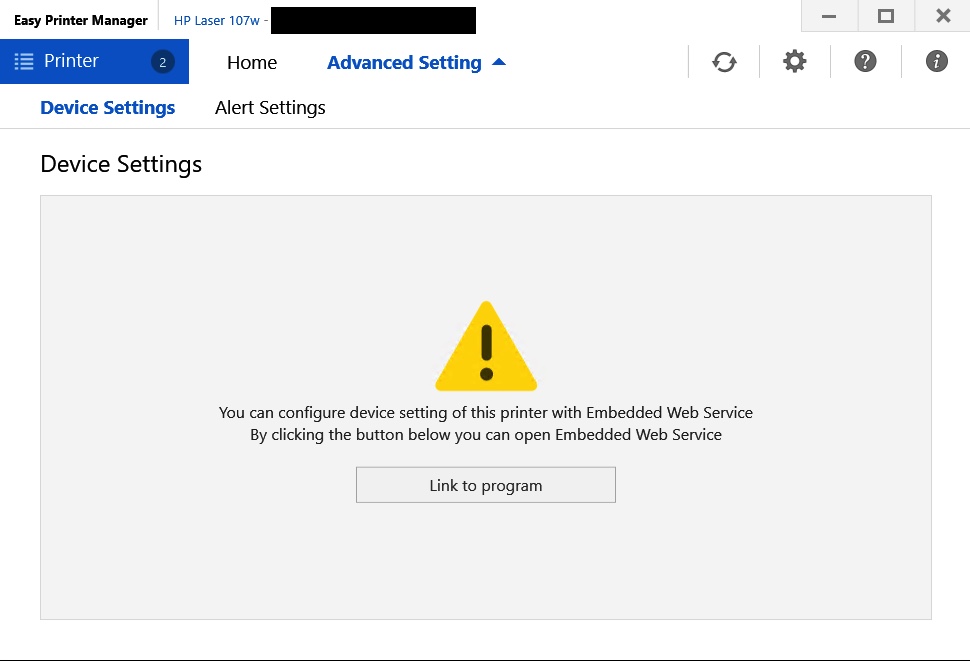
Task: Click the Device Settings page heading
Action: click(x=121, y=164)
